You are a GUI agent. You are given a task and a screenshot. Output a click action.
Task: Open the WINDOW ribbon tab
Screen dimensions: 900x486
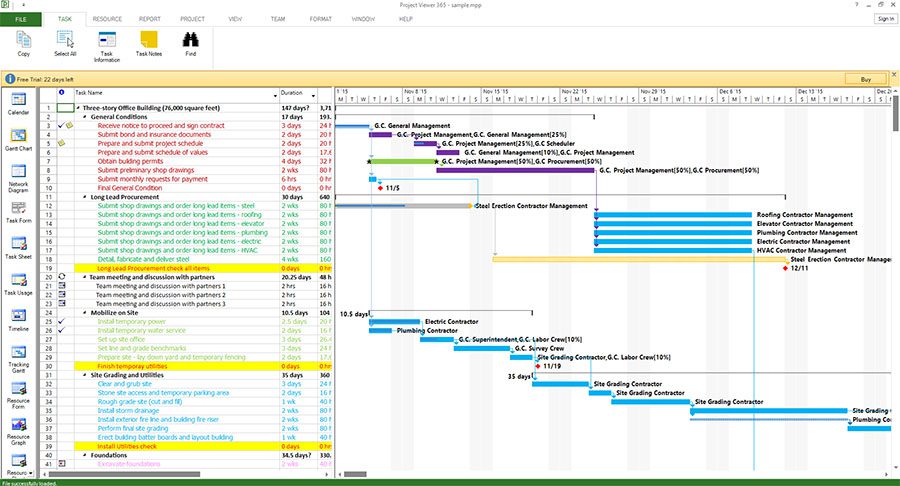point(363,19)
